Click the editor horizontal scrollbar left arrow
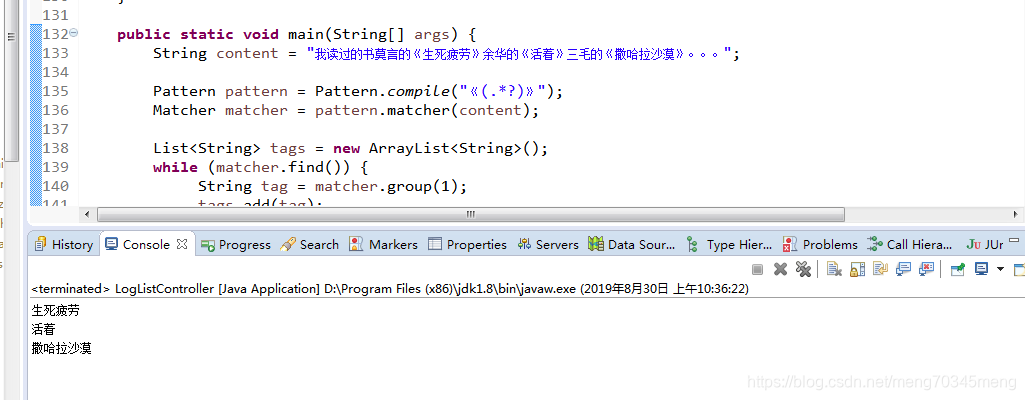The image size is (1025, 400). [x=87, y=214]
